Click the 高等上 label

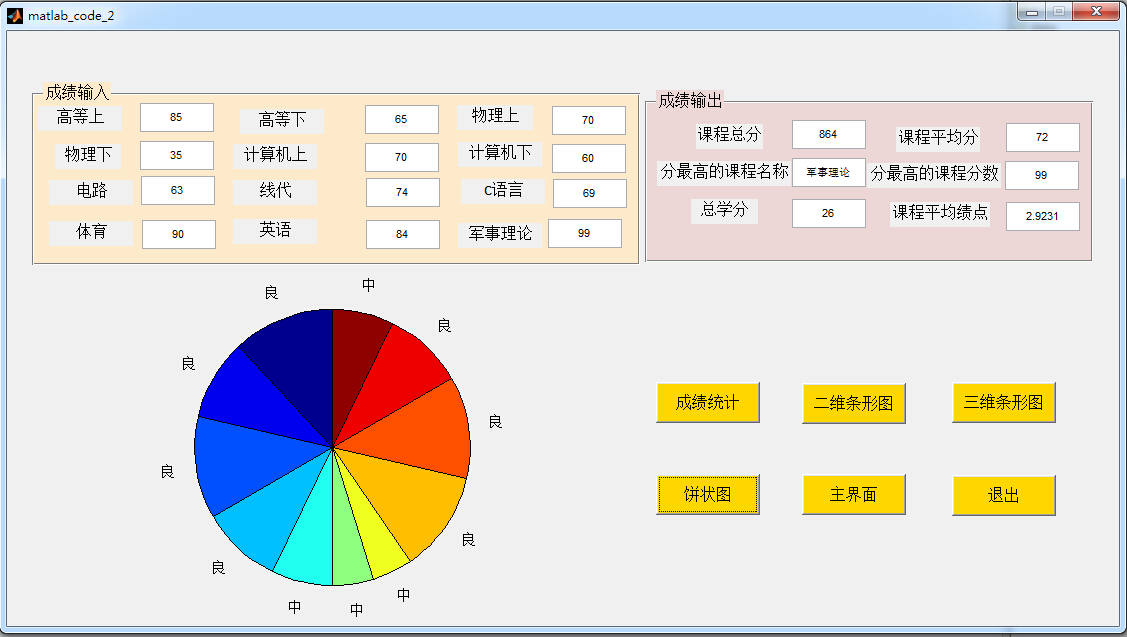[x=80, y=117]
